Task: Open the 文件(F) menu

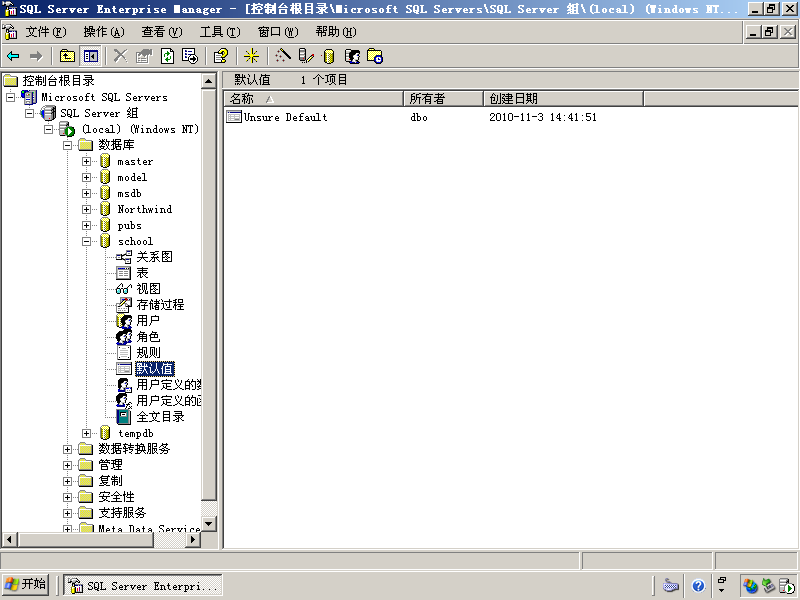Action: tap(46, 32)
